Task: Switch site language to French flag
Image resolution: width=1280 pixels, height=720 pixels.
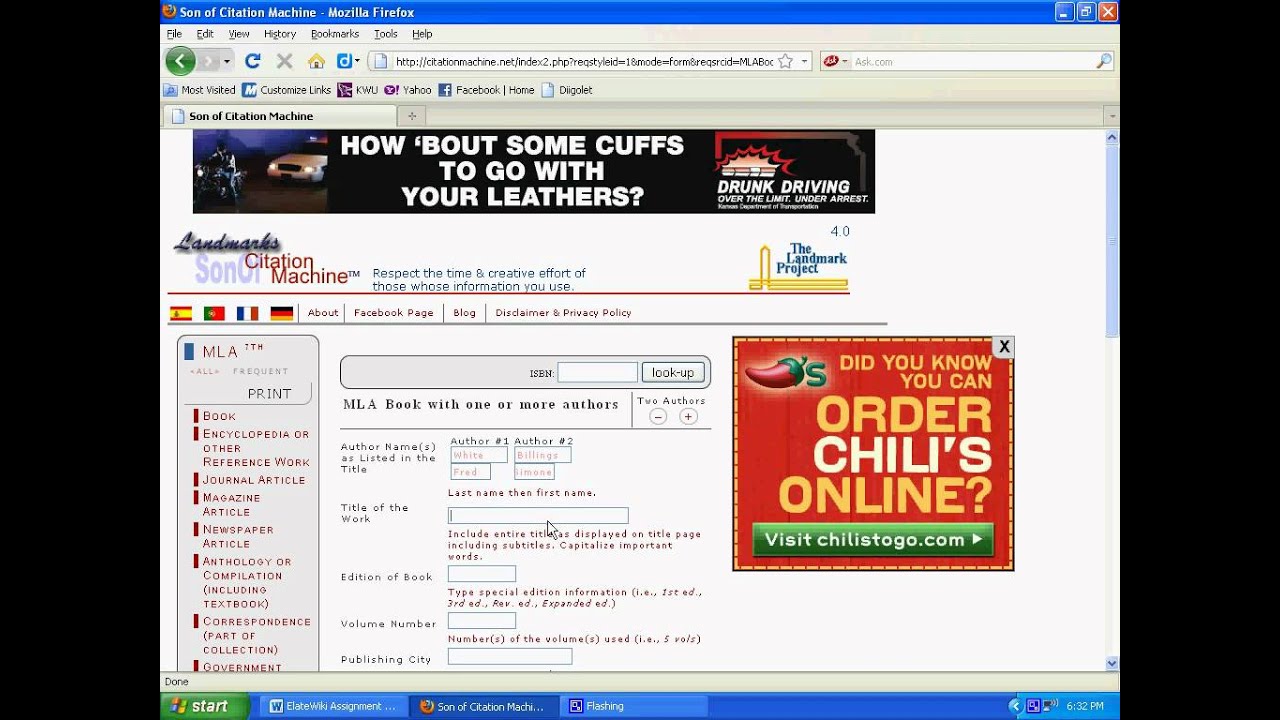Action: pyautogui.click(x=247, y=313)
